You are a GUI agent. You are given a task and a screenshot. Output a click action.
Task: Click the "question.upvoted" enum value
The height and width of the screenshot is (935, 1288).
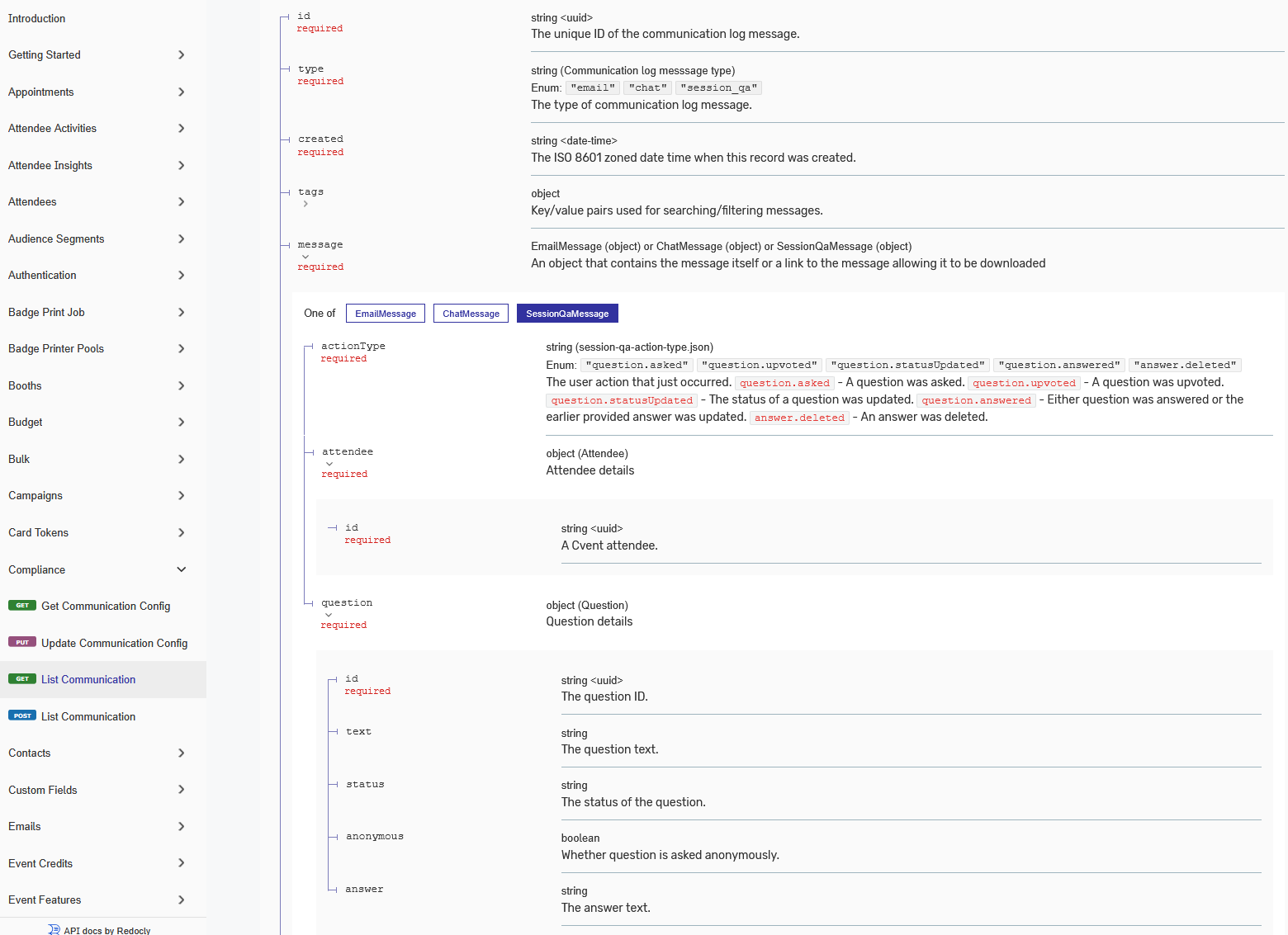tap(760, 365)
